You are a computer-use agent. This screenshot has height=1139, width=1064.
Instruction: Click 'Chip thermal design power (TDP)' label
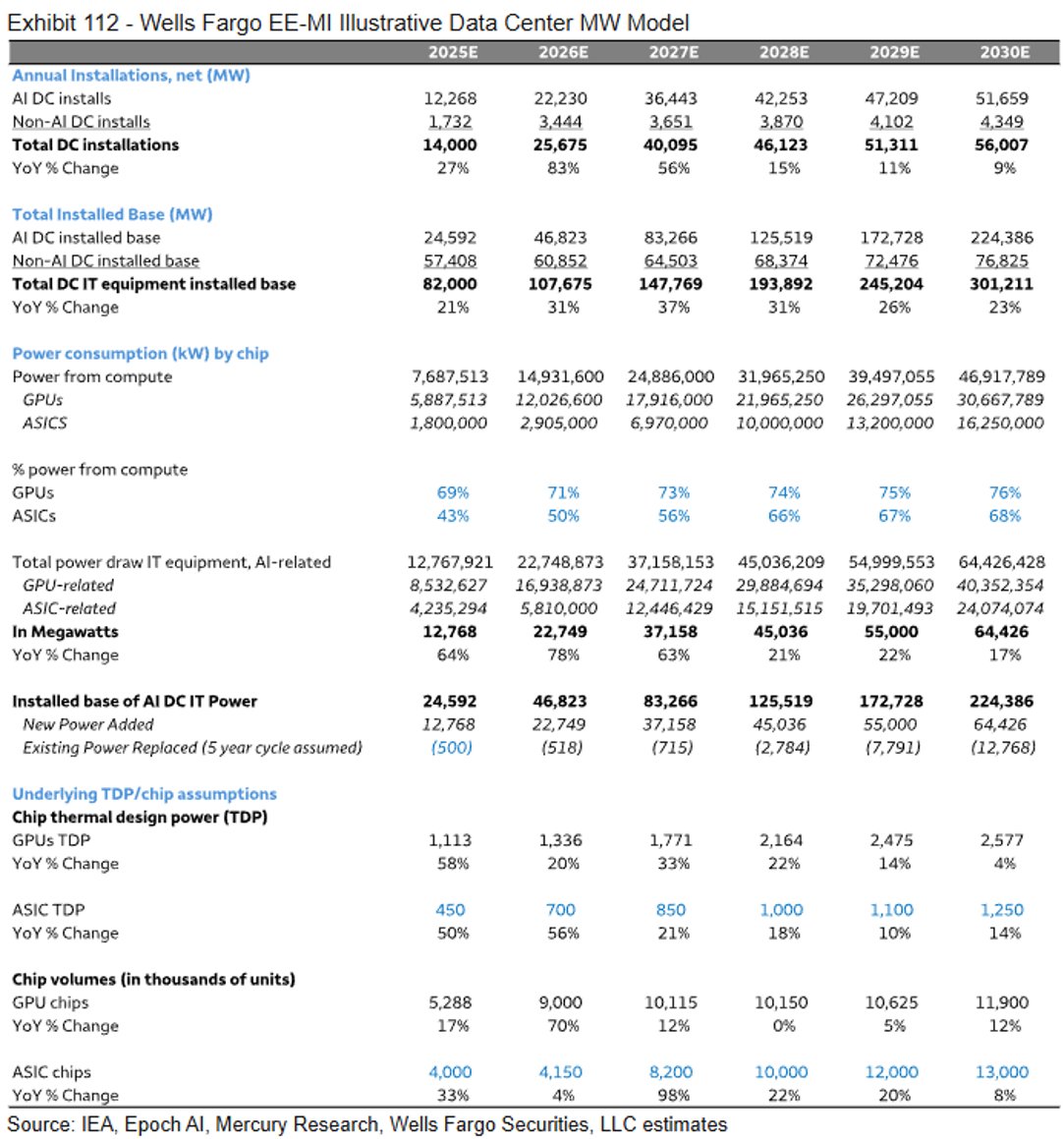[140, 818]
